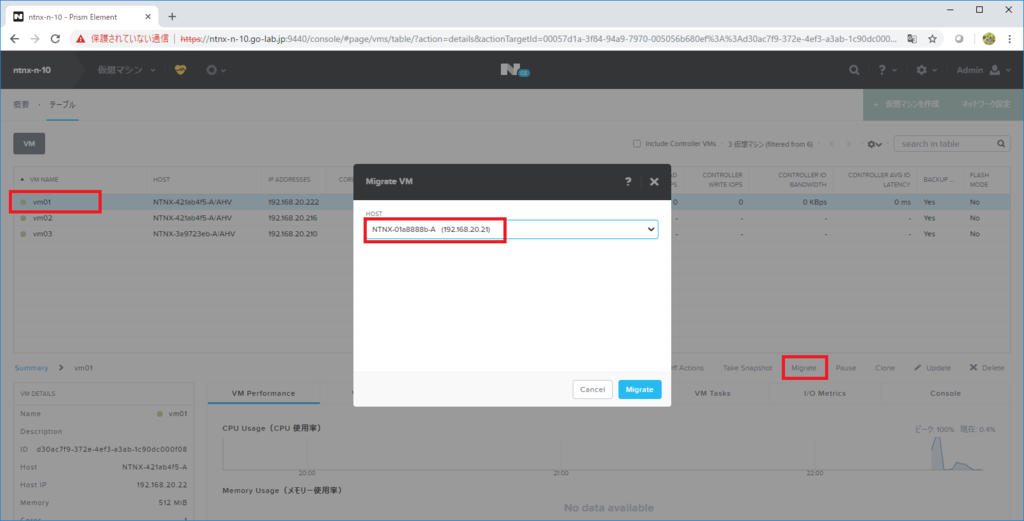Image resolution: width=1024 pixels, height=521 pixels.
Task: Open a new browser tab
Action: click(x=172, y=16)
